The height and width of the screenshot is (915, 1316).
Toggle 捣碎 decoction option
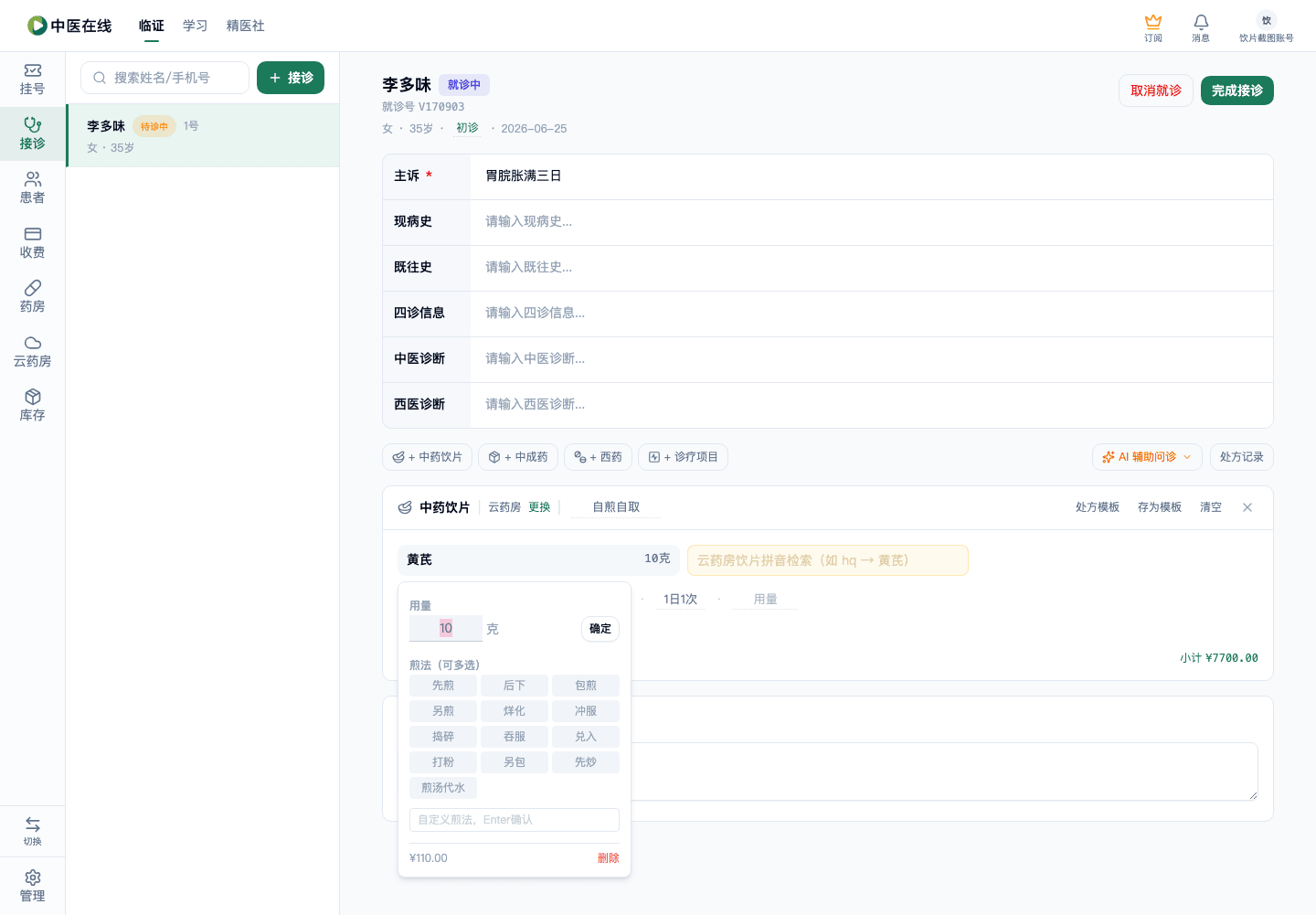(x=443, y=737)
